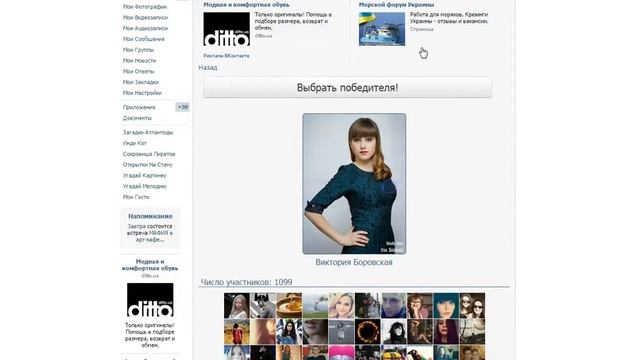Click the ditto logo in the sidebar ad
This screenshot has height=360, width=640.
[x=150, y=300]
